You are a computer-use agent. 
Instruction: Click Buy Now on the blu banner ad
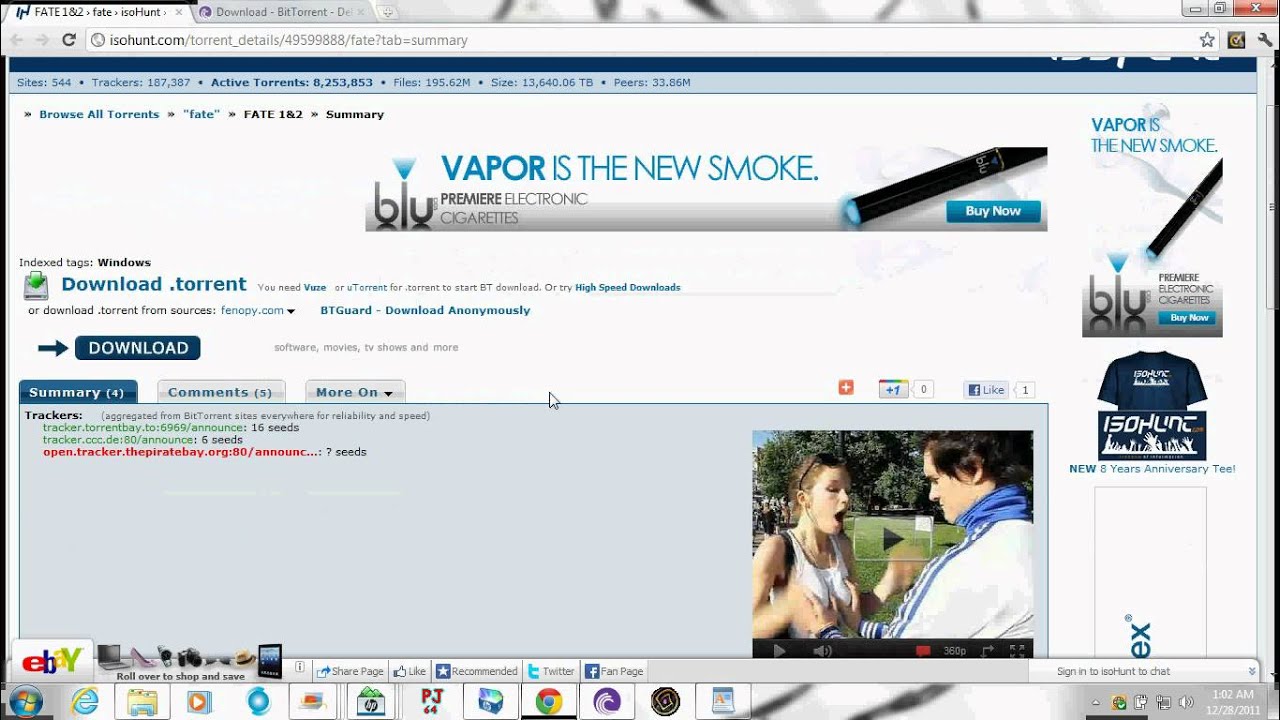point(993,211)
